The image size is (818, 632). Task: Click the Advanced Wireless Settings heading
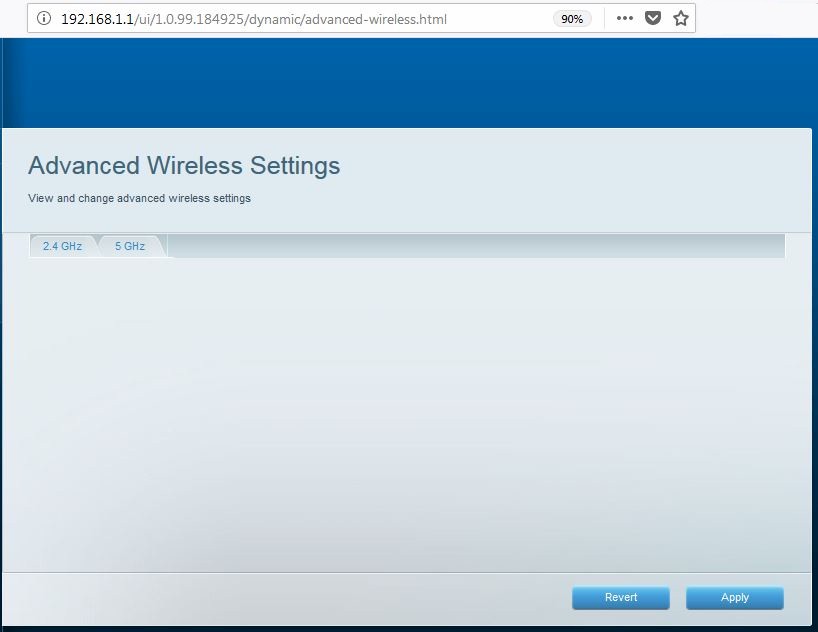[x=184, y=165]
